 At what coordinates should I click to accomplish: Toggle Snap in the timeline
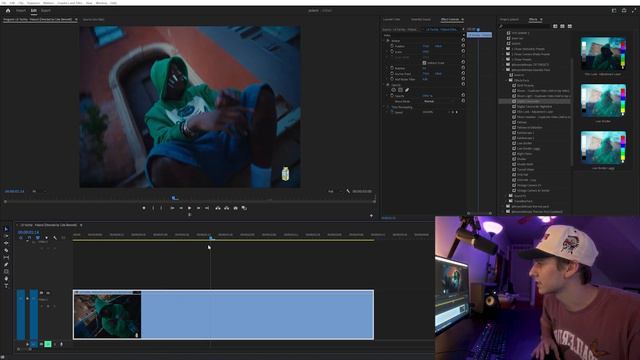click(x=29, y=238)
